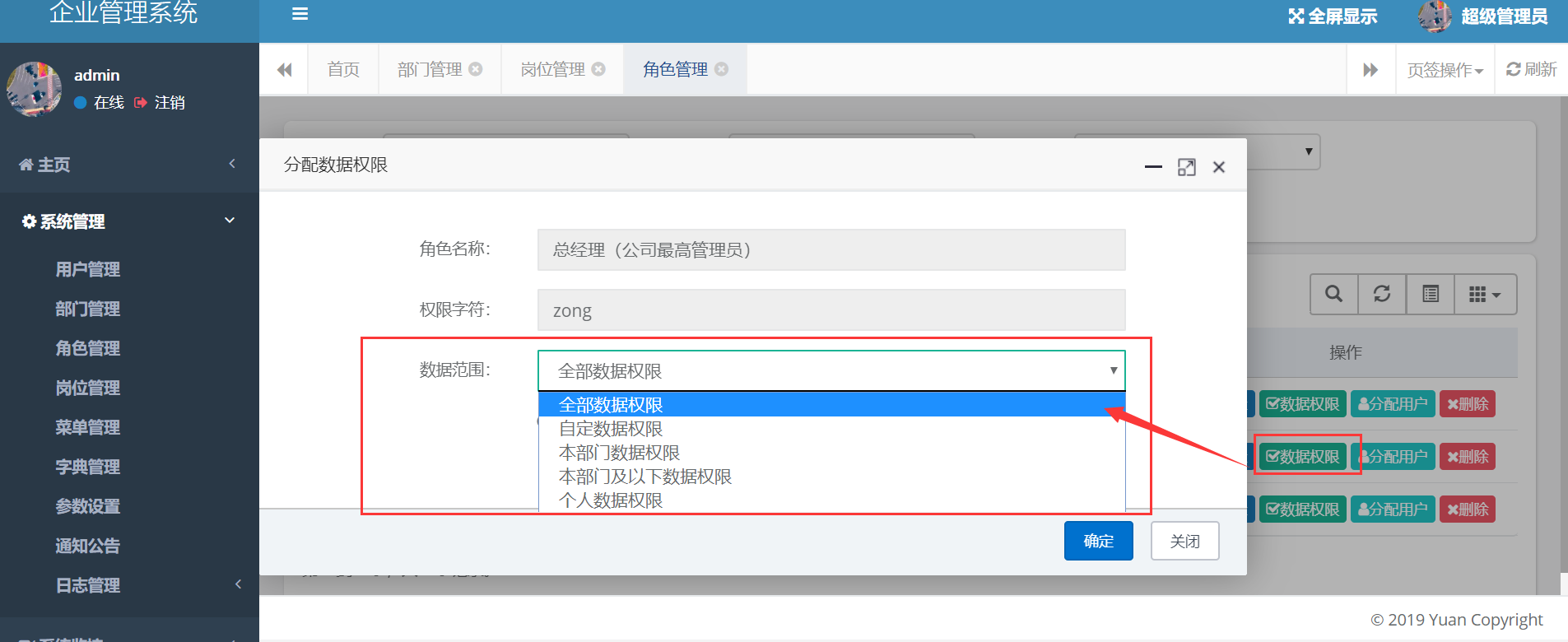Open 参数设置 in the sidebar

pyautogui.click(x=87, y=506)
